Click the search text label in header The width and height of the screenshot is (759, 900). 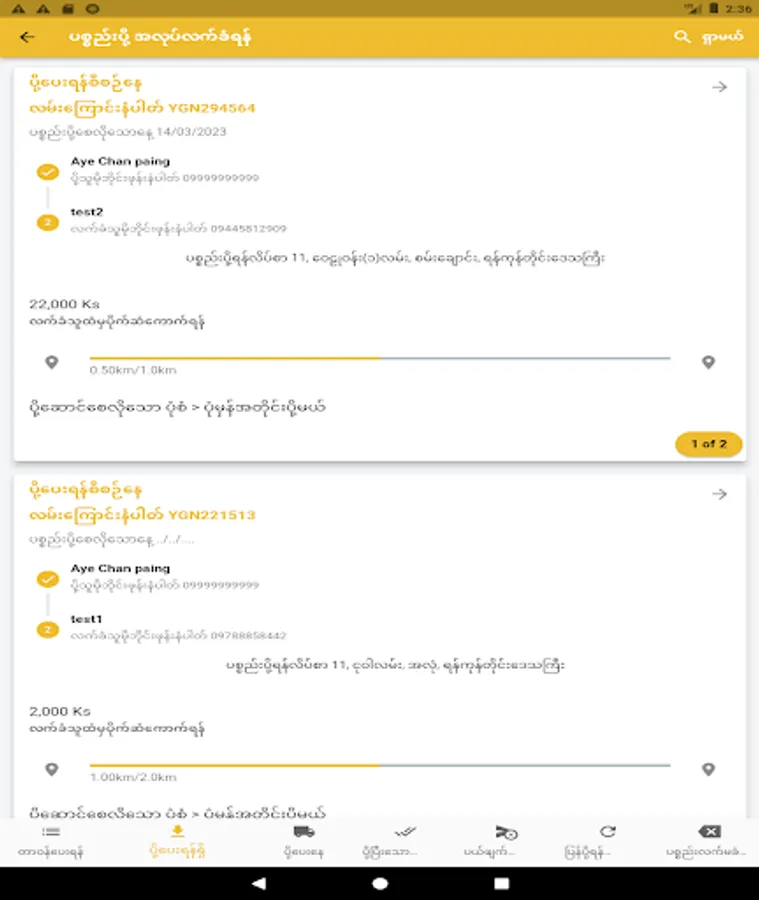pos(722,37)
